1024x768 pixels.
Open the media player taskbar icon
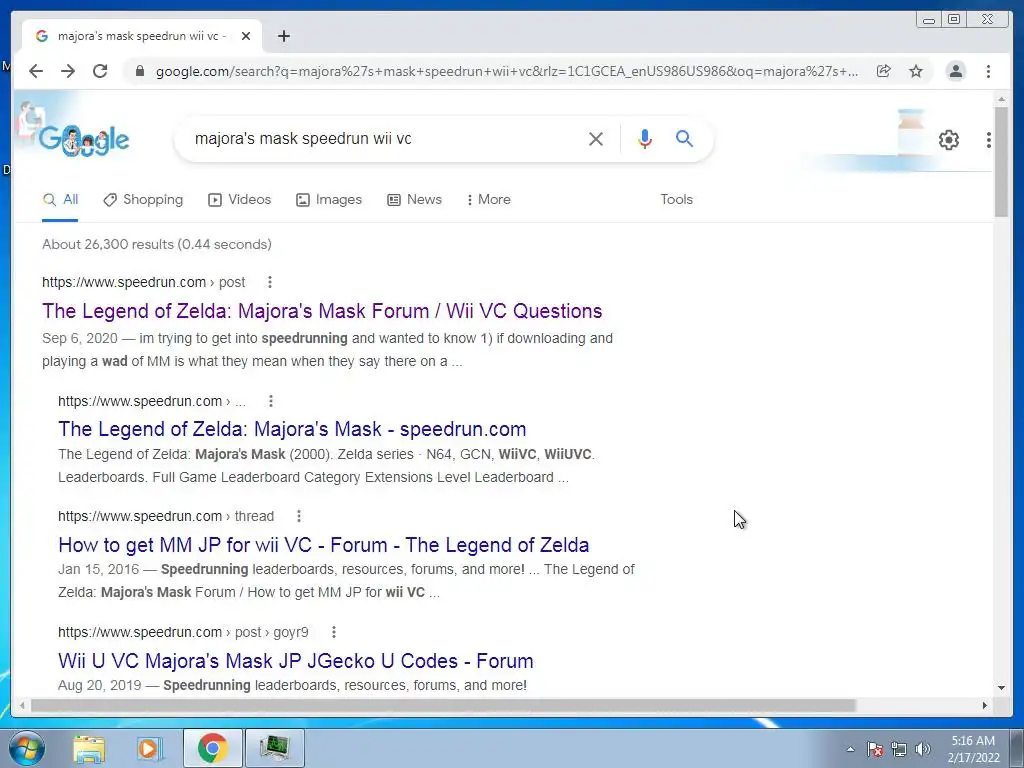[149, 748]
